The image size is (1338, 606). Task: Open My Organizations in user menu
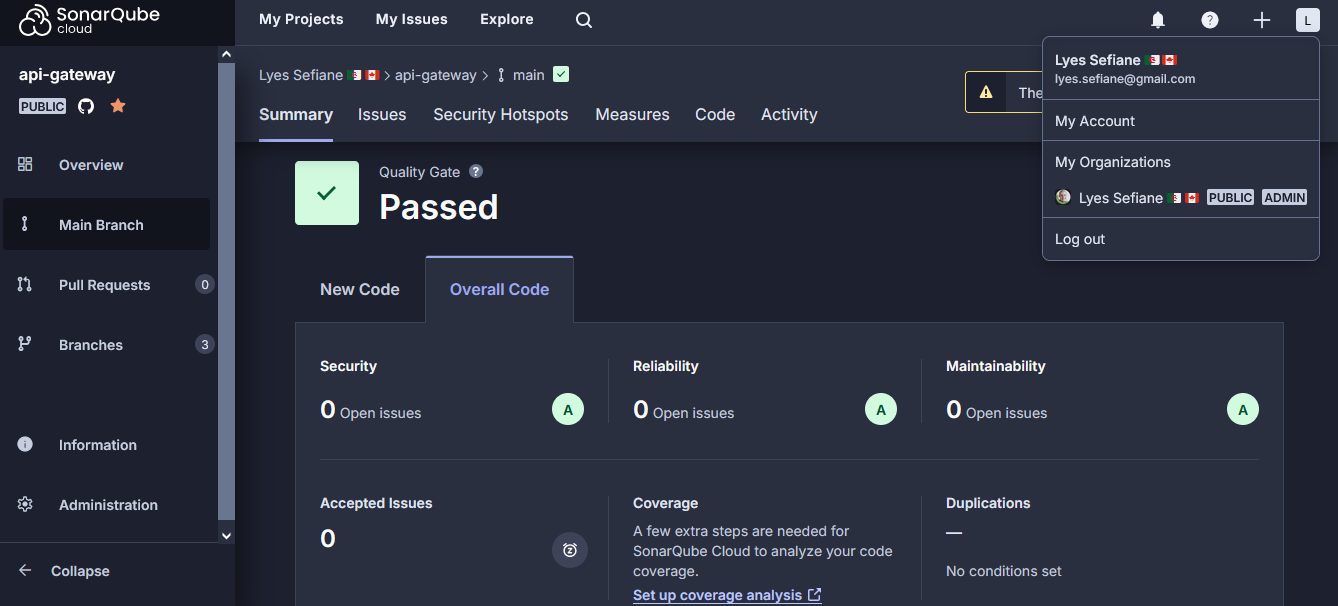[x=1113, y=162]
